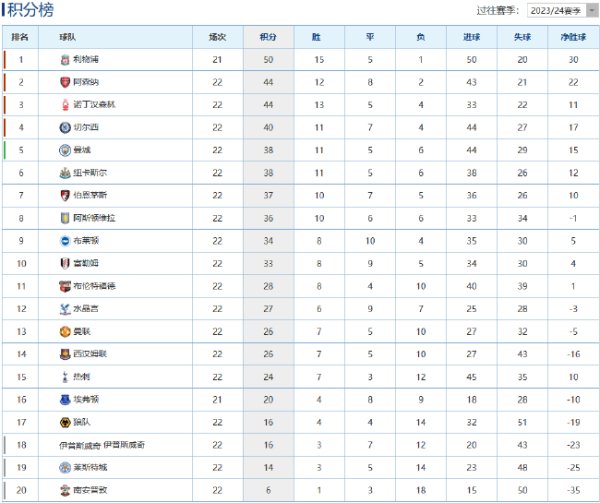Click the 排名 column header
The height and width of the screenshot is (503, 600).
pos(20,36)
